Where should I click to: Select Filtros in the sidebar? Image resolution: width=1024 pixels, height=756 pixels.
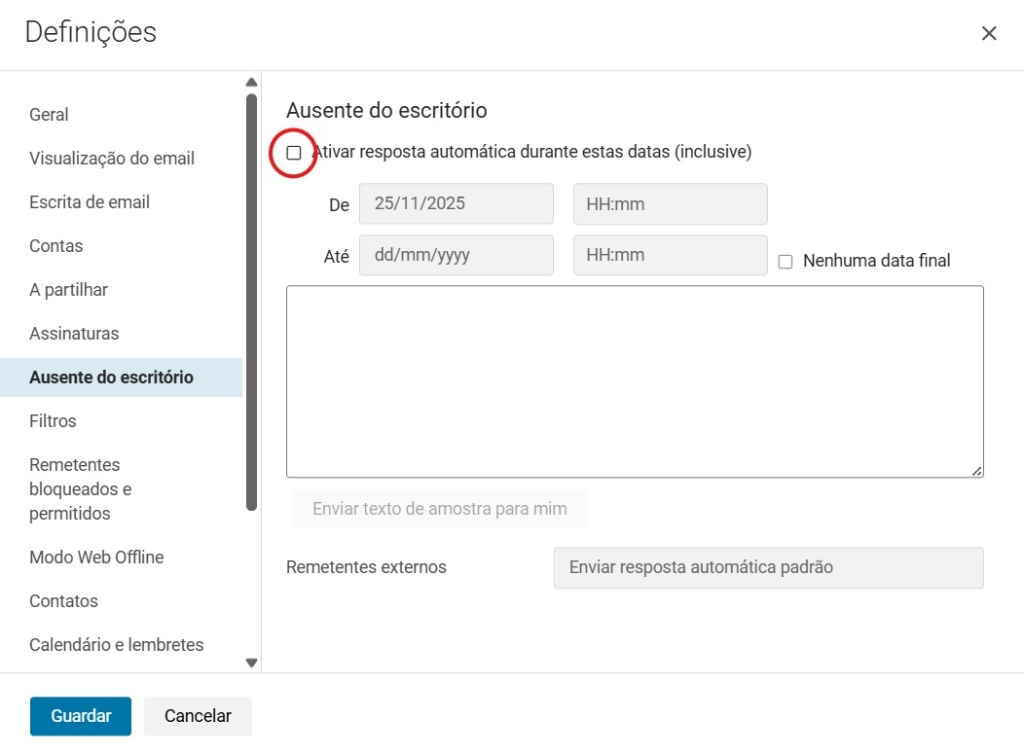point(53,421)
